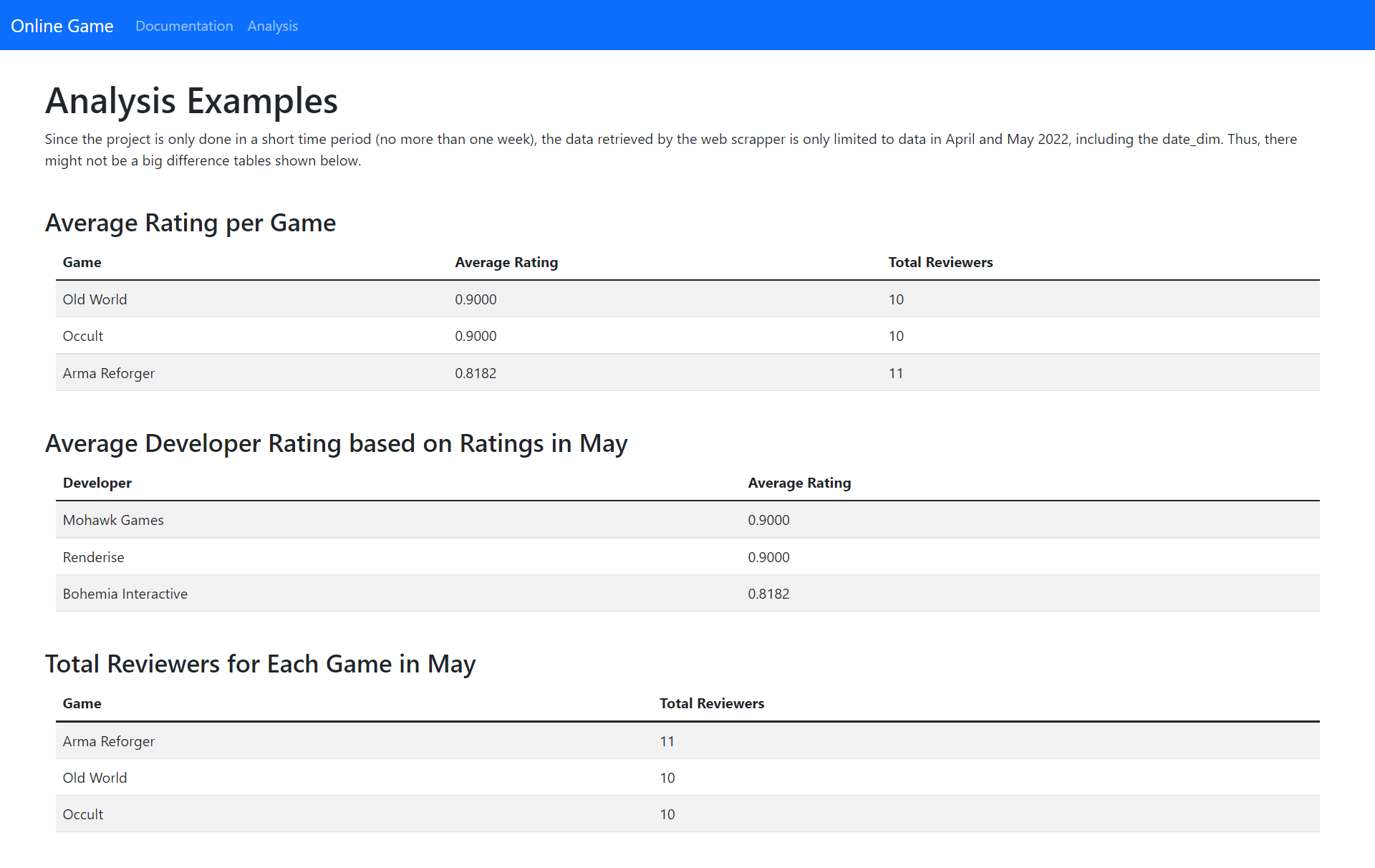Click the Game column header in first table
The width and height of the screenshot is (1375, 868).
click(82, 262)
